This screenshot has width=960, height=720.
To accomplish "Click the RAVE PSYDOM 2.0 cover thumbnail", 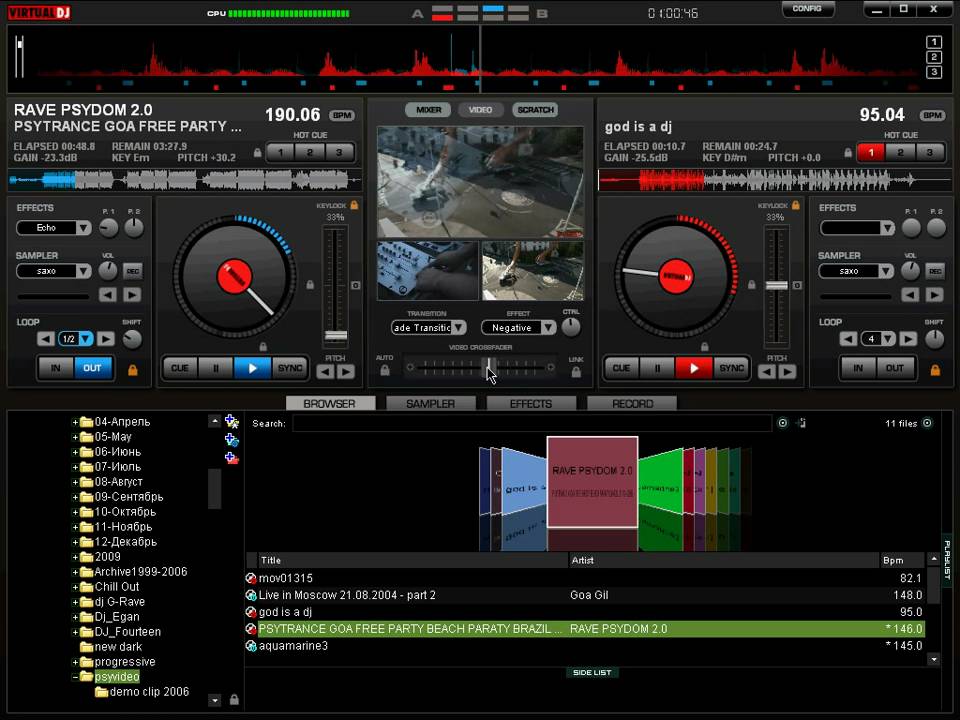I will coord(592,482).
